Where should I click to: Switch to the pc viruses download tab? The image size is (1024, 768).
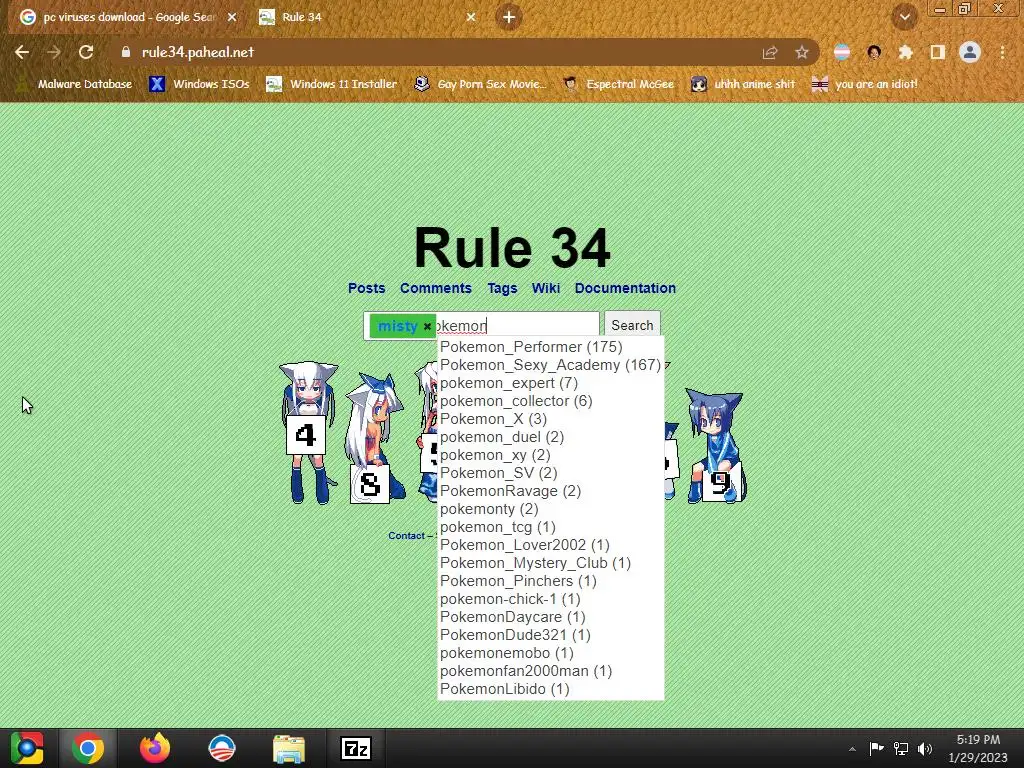point(128,17)
